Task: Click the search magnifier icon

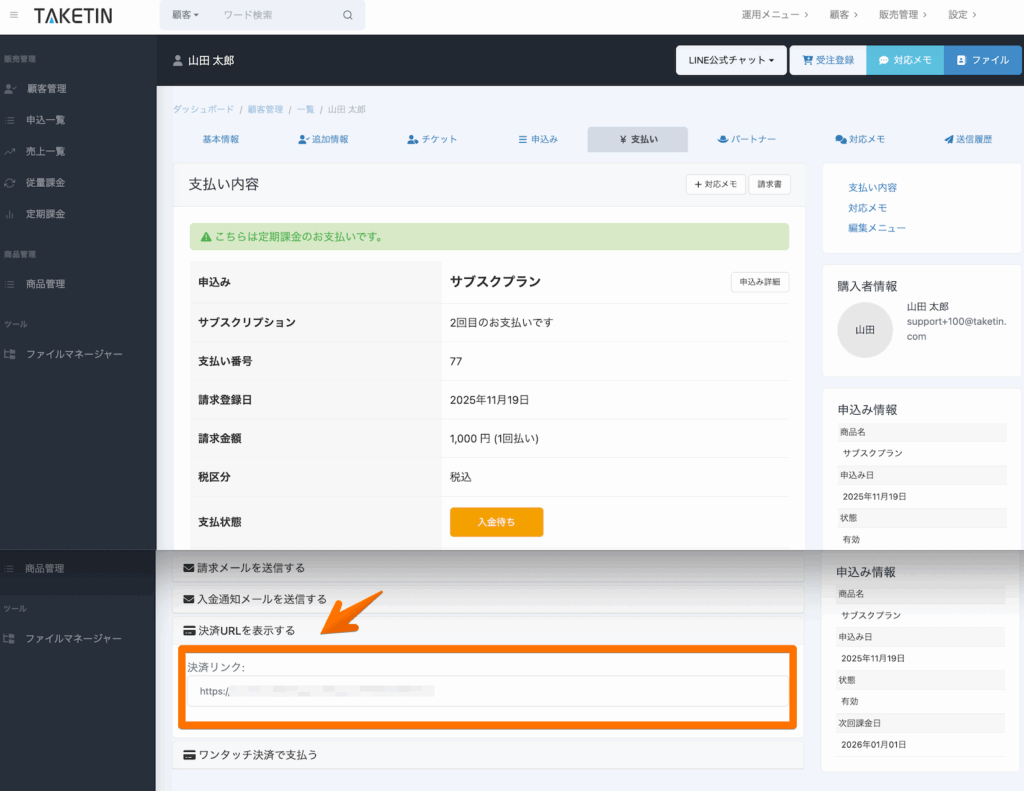Action: 347,15
